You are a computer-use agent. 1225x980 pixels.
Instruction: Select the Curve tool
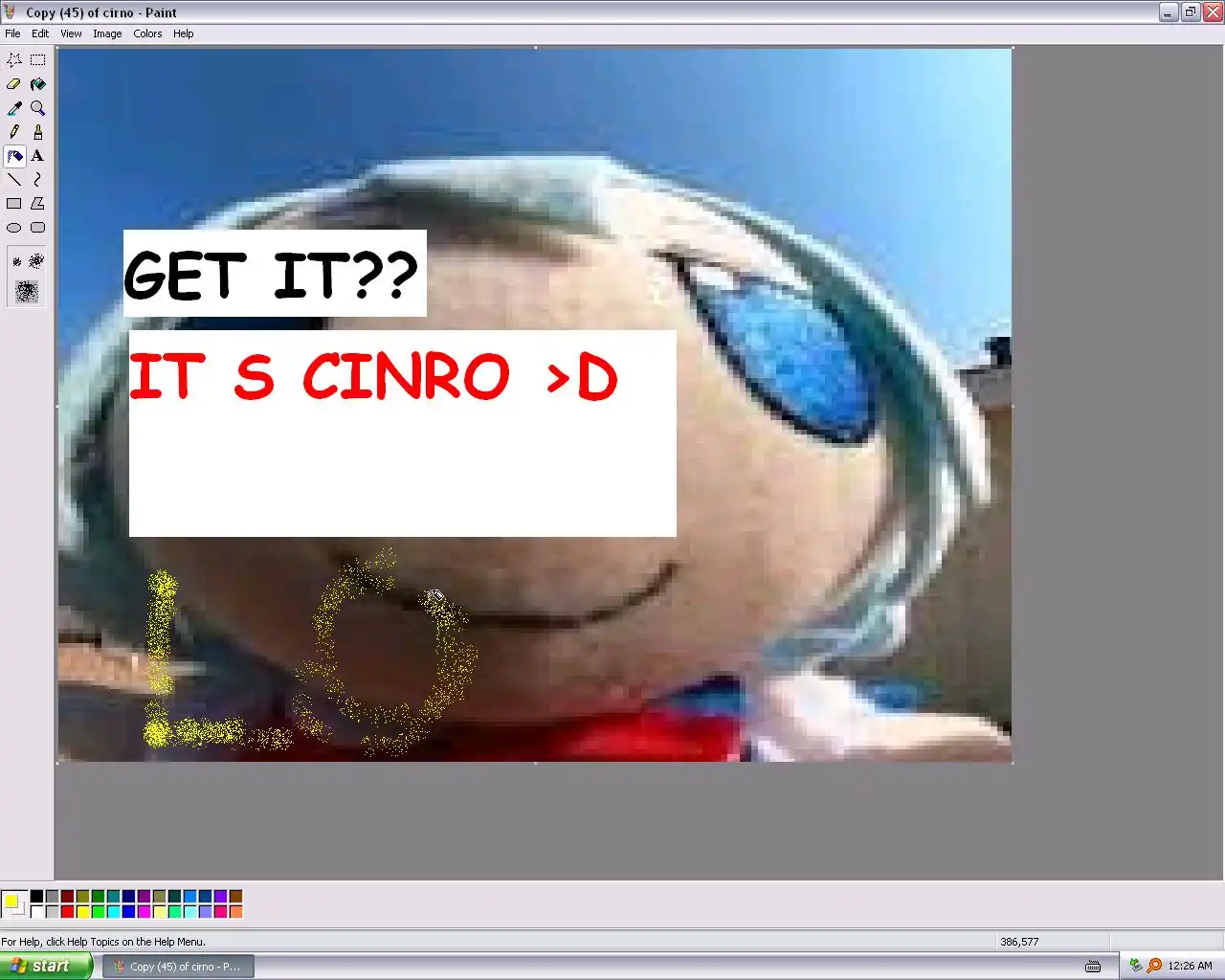tap(37, 180)
